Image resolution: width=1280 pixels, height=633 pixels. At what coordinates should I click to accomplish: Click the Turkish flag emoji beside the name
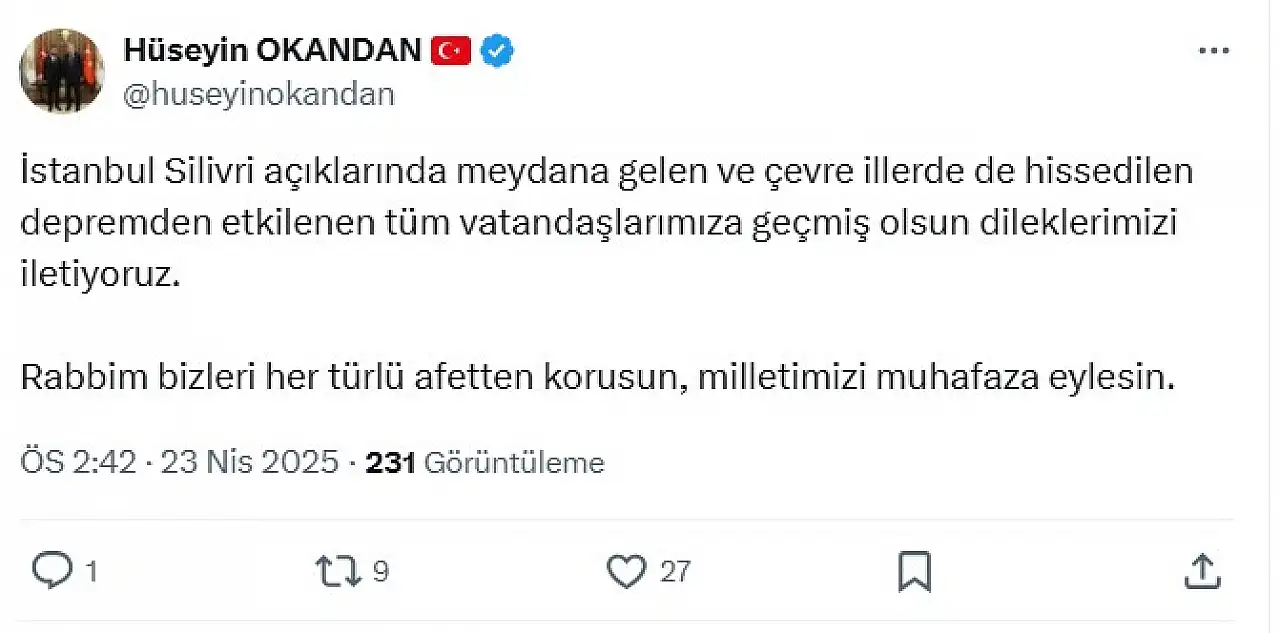point(451,50)
